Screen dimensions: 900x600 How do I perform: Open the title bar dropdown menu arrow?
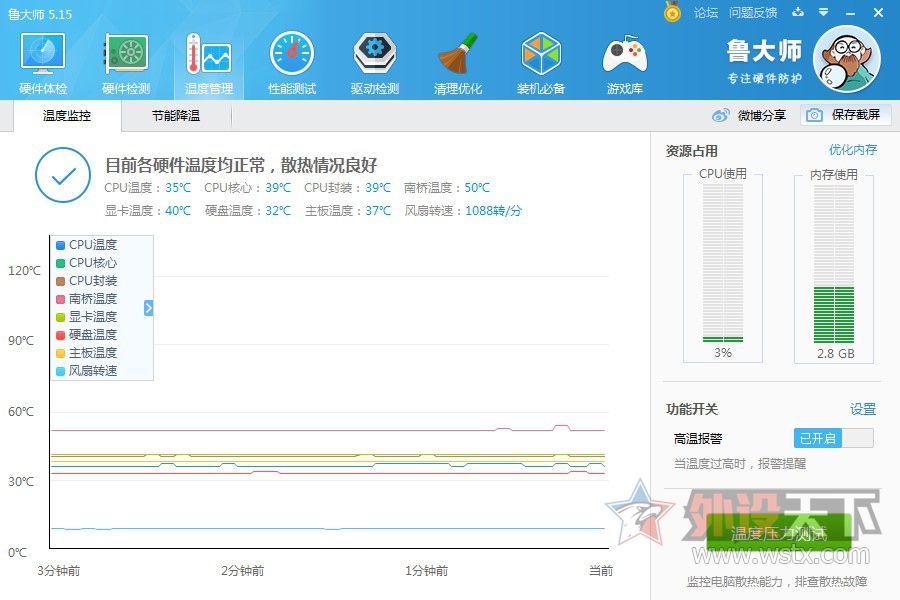tap(824, 12)
